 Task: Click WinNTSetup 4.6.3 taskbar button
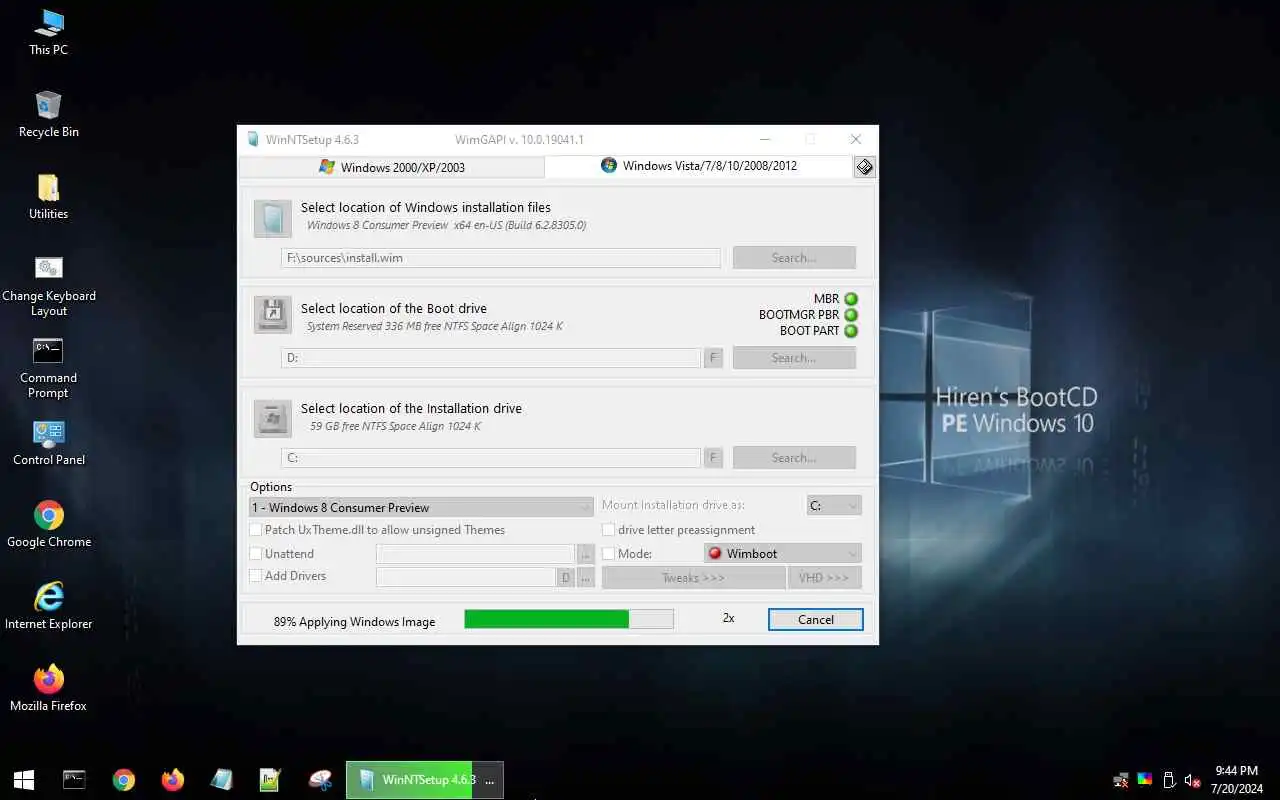pos(425,780)
